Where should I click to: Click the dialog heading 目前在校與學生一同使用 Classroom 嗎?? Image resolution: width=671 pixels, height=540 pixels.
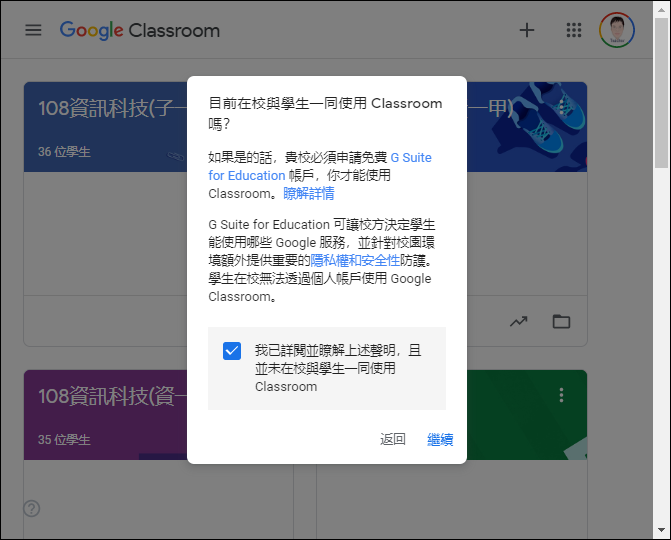coord(325,113)
